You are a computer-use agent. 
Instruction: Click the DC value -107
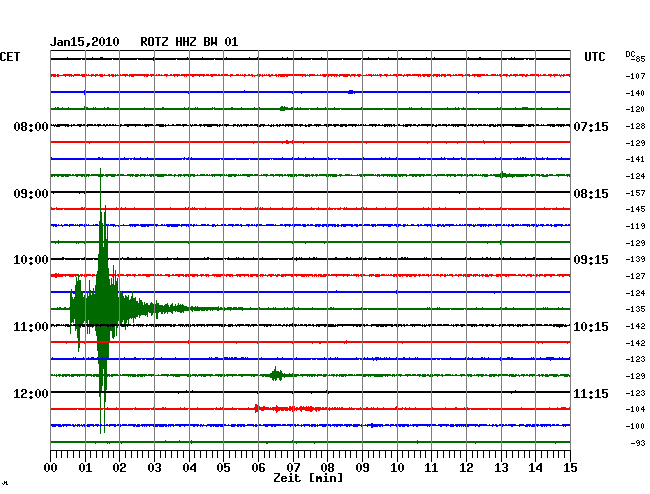(635, 76)
